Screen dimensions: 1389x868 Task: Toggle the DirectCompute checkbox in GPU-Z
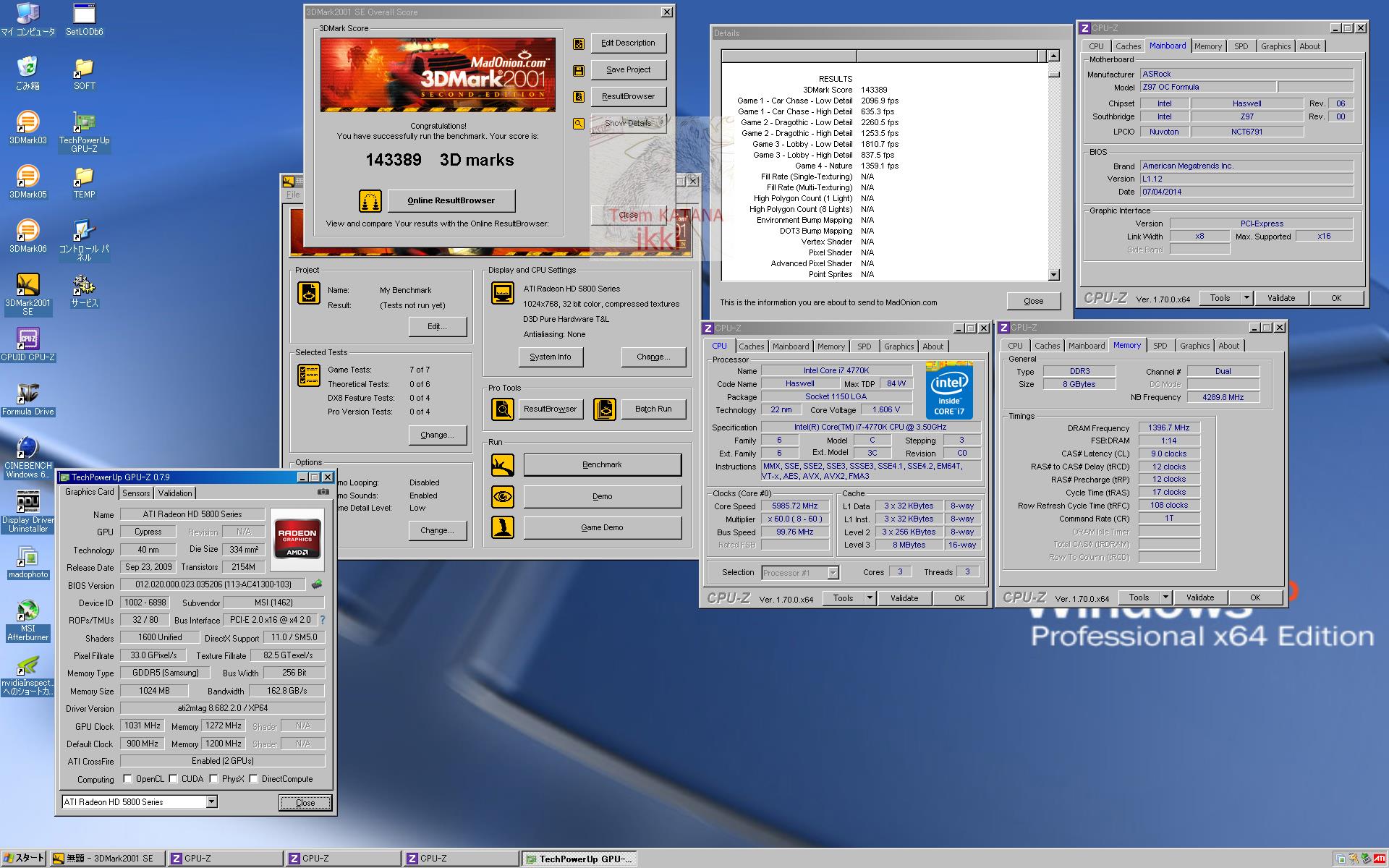tap(253, 779)
